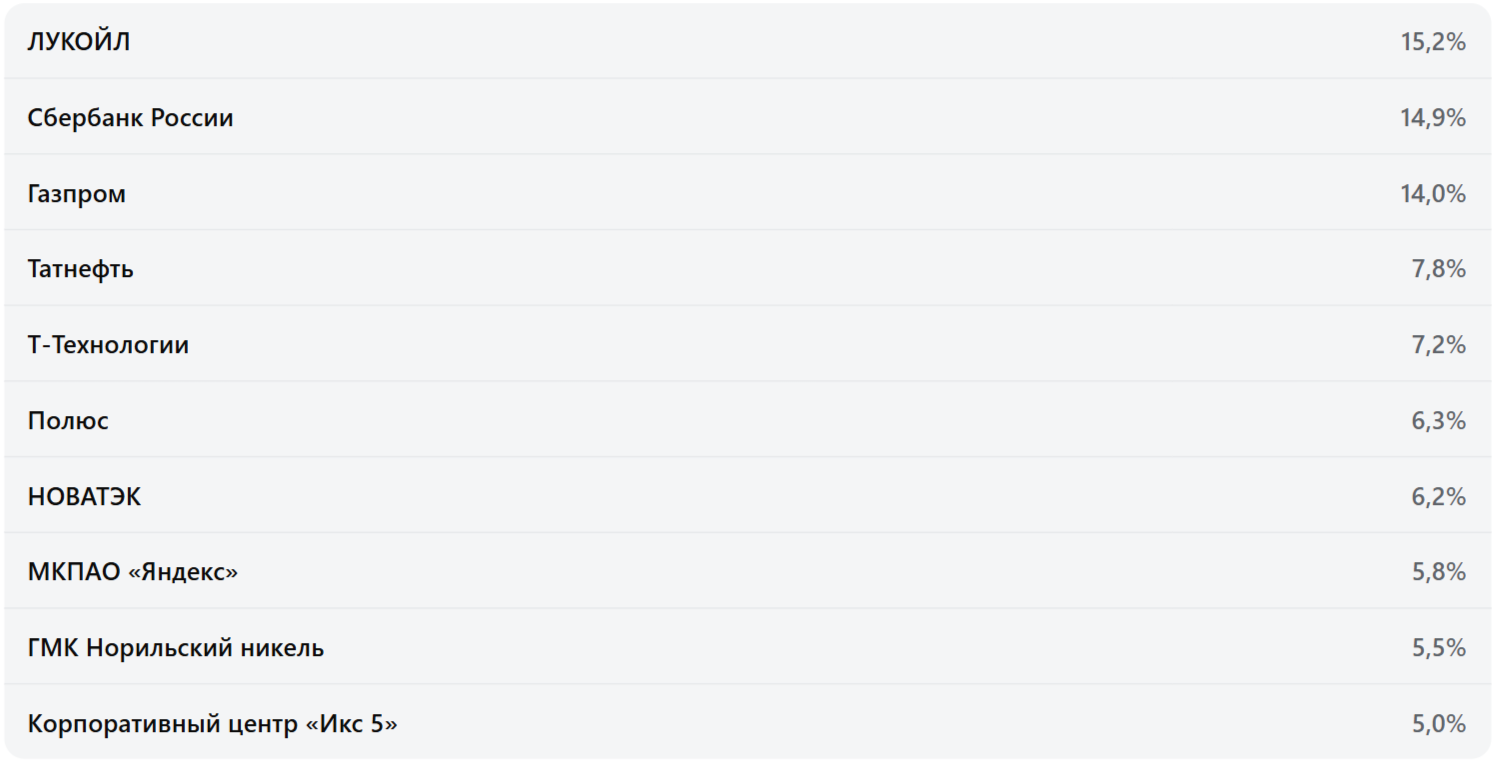Viewport: 1495px width, 765px height.
Task: Click the Корпоративный центр «Икс 5» name
Action: point(212,724)
